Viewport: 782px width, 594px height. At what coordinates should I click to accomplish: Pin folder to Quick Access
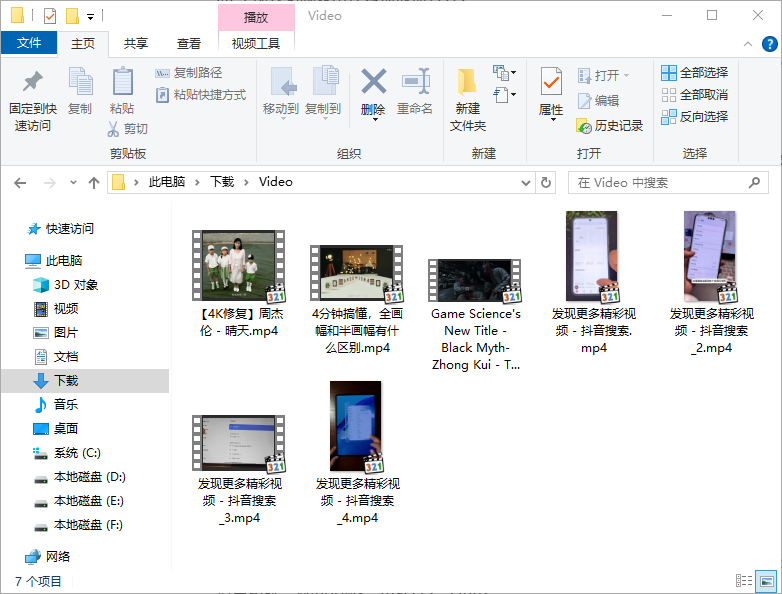pos(33,100)
